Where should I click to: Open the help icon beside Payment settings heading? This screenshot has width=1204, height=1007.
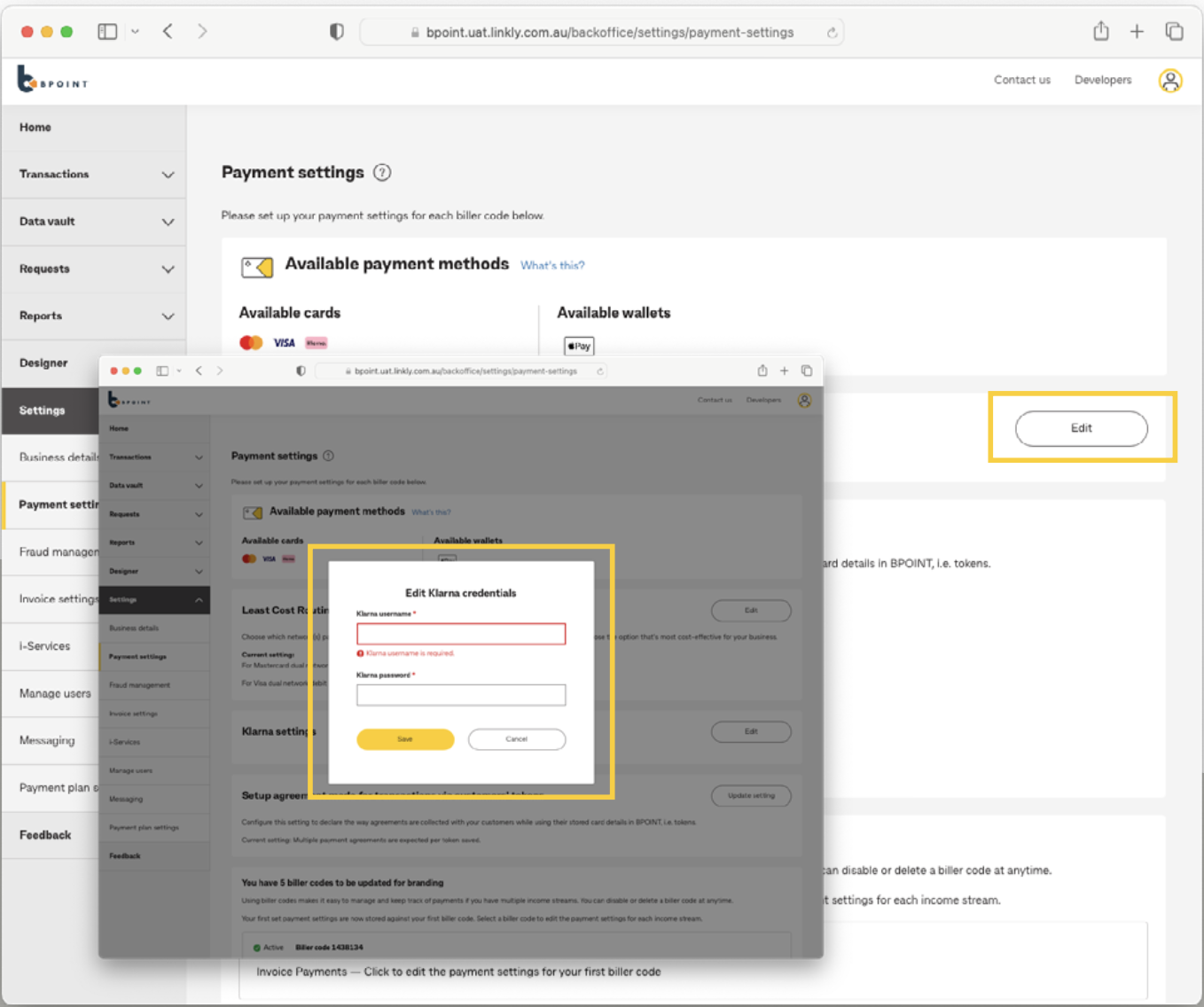pos(382,172)
